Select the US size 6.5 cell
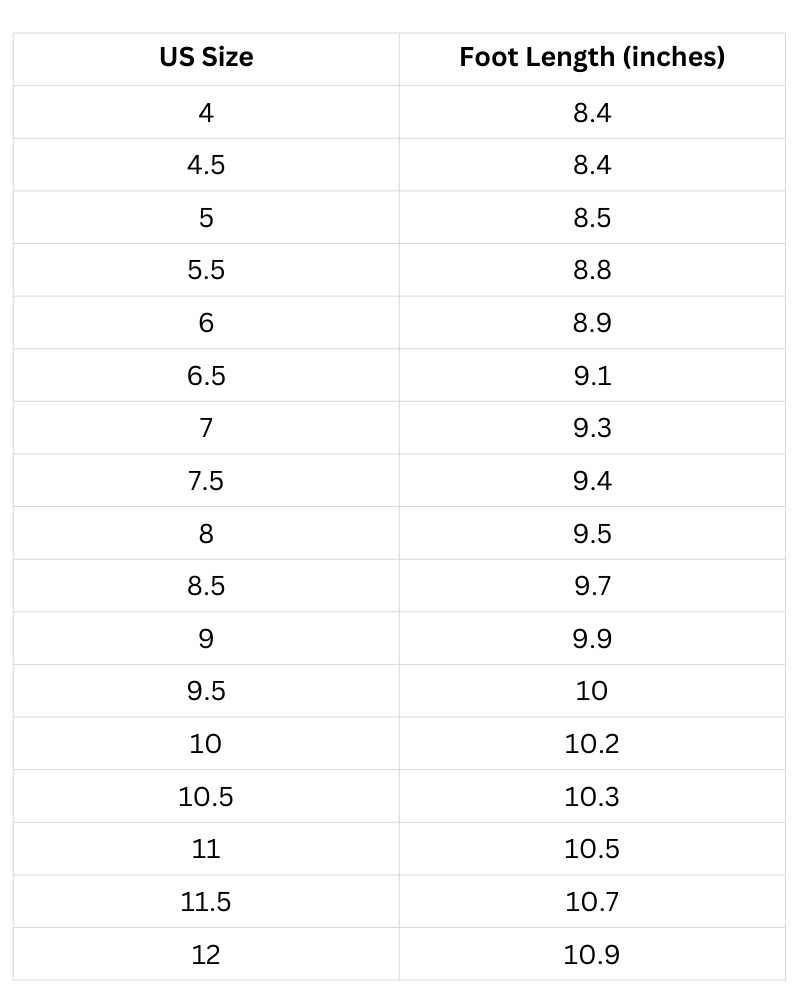Screen dimensions: 800x1000 pyautogui.click(x=206, y=375)
